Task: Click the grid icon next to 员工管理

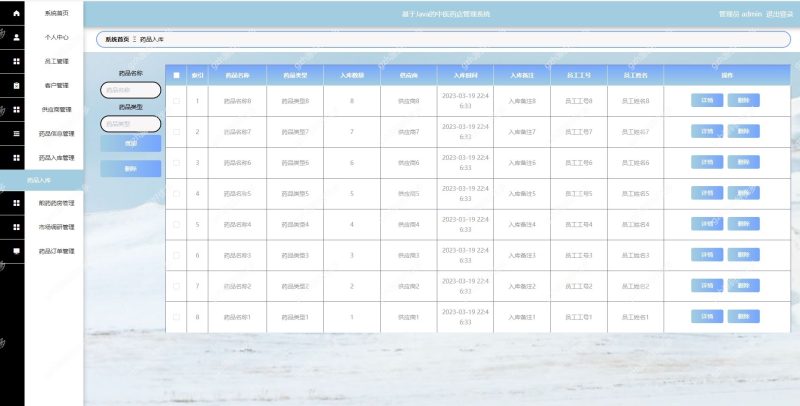Action: click(x=16, y=61)
